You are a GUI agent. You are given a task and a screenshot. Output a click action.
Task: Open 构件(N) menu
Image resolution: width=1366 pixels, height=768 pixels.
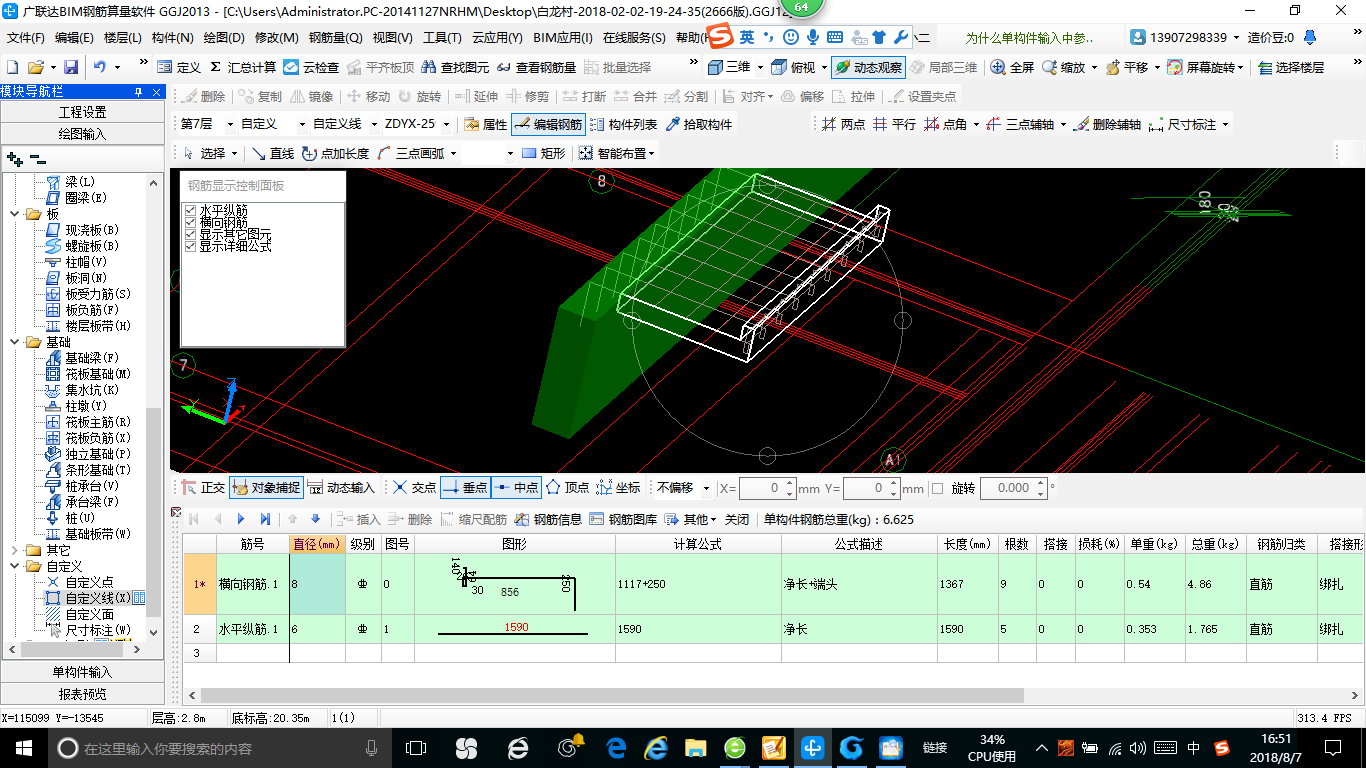click(x=173, y=38)
